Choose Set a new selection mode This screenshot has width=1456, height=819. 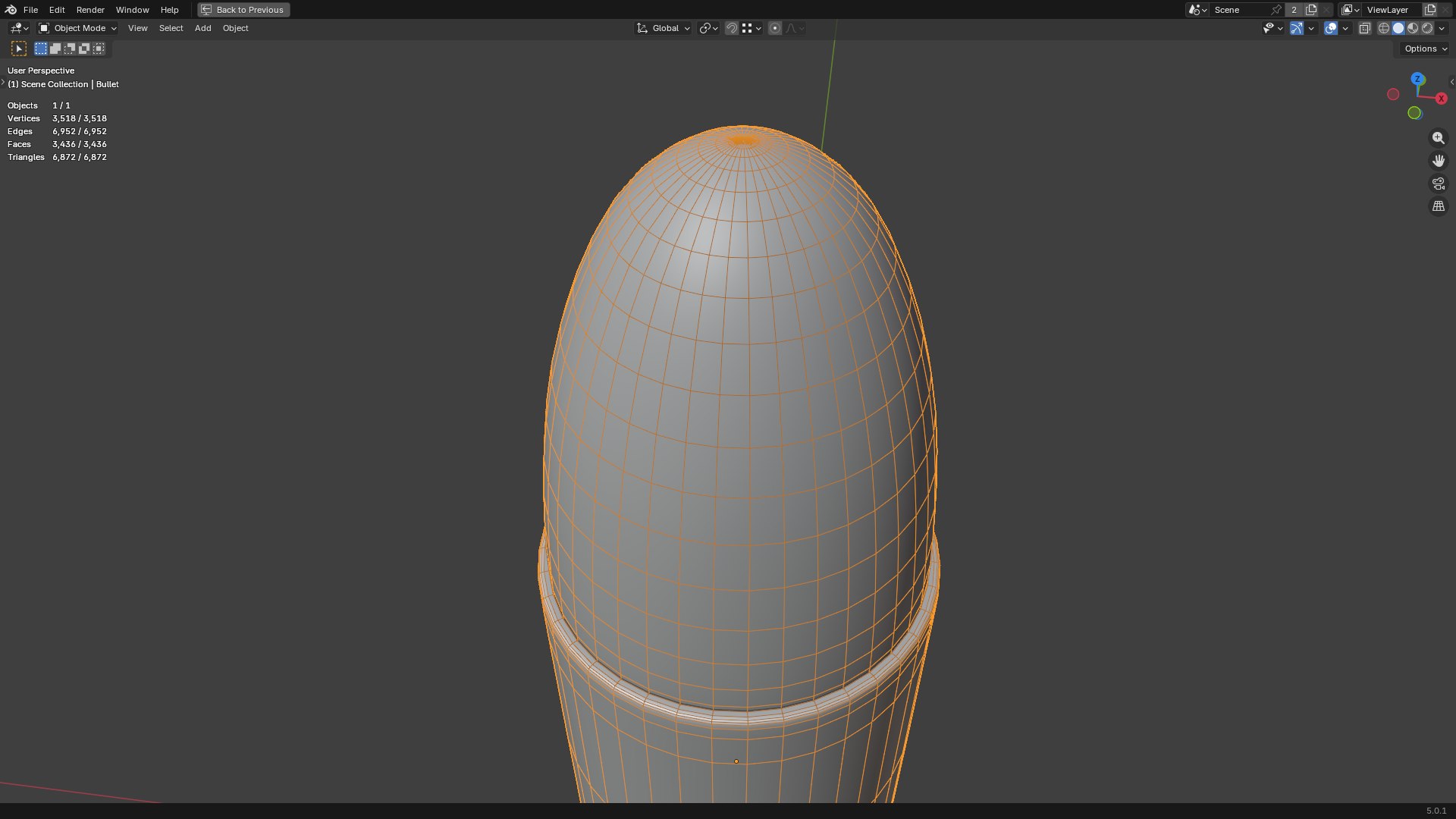pyautogui.click(x=41, y=49)
